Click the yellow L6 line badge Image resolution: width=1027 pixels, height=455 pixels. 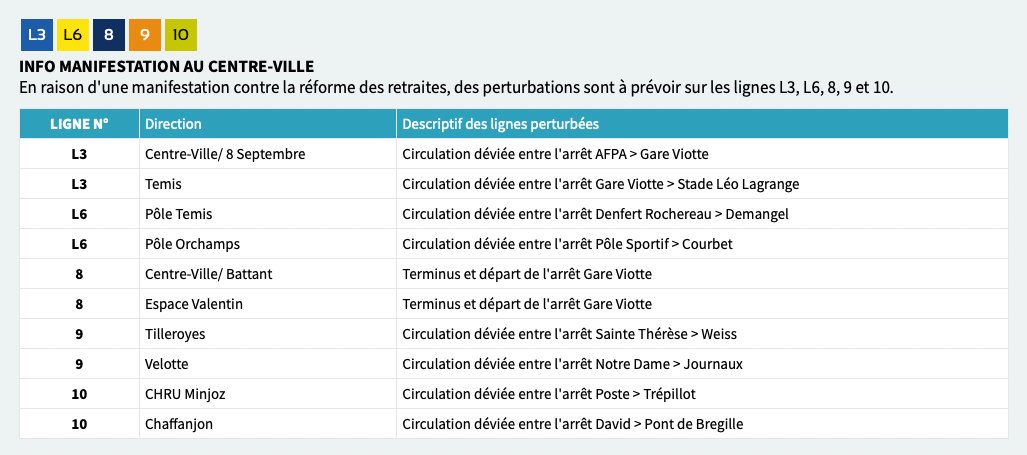coord(73,35)
